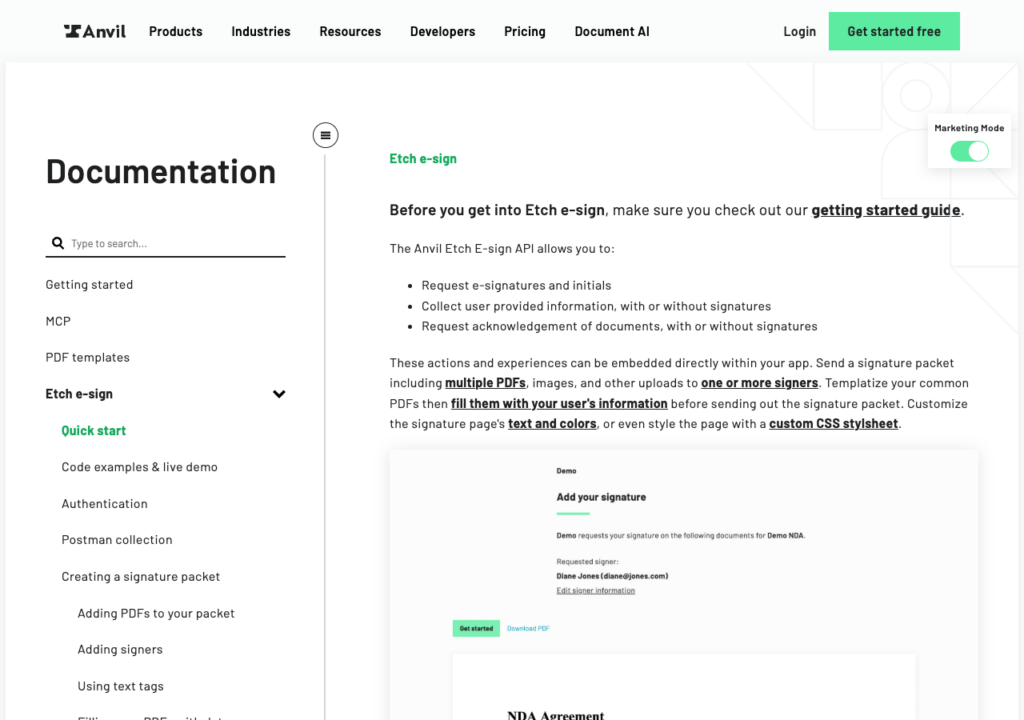
Task: Open the Document AI page
Action: tap(612, 31)
